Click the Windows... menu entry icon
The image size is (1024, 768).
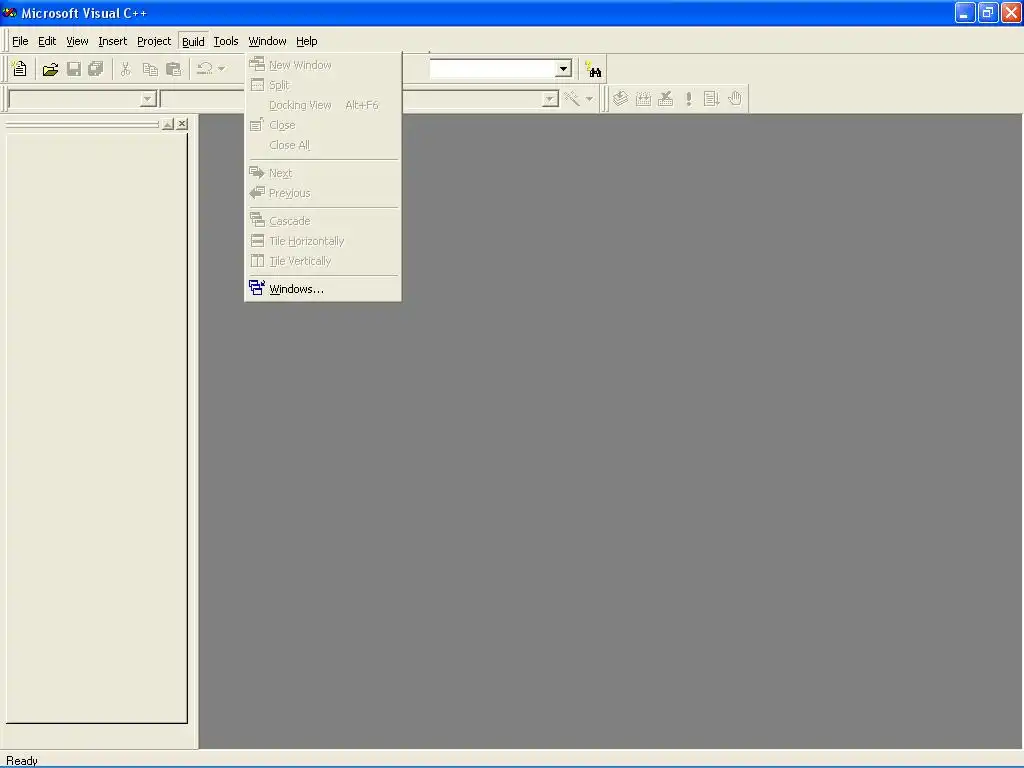(257, 288)
